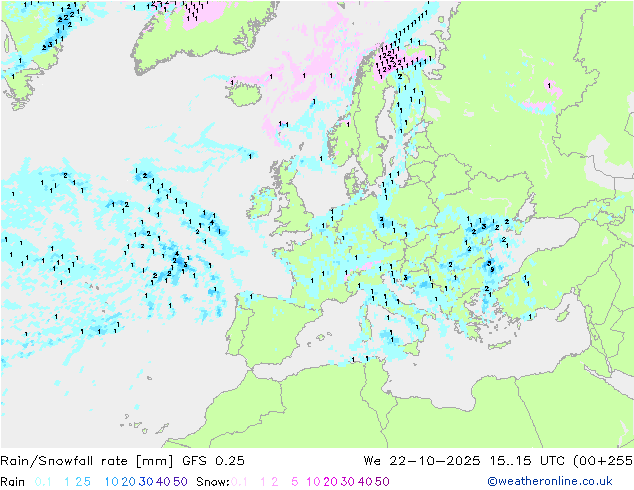634x490 pixels.
Task: Select the 'Rain/Snowfall rate [mm] GFS 0.25' title
Action: click(x=122, y=461)
